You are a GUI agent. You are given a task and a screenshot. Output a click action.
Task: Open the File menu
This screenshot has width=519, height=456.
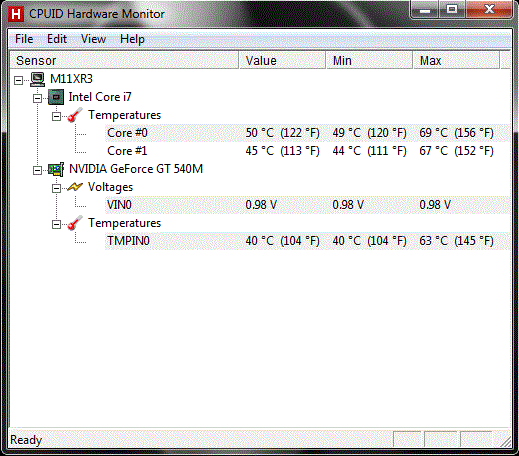(24, 39)
